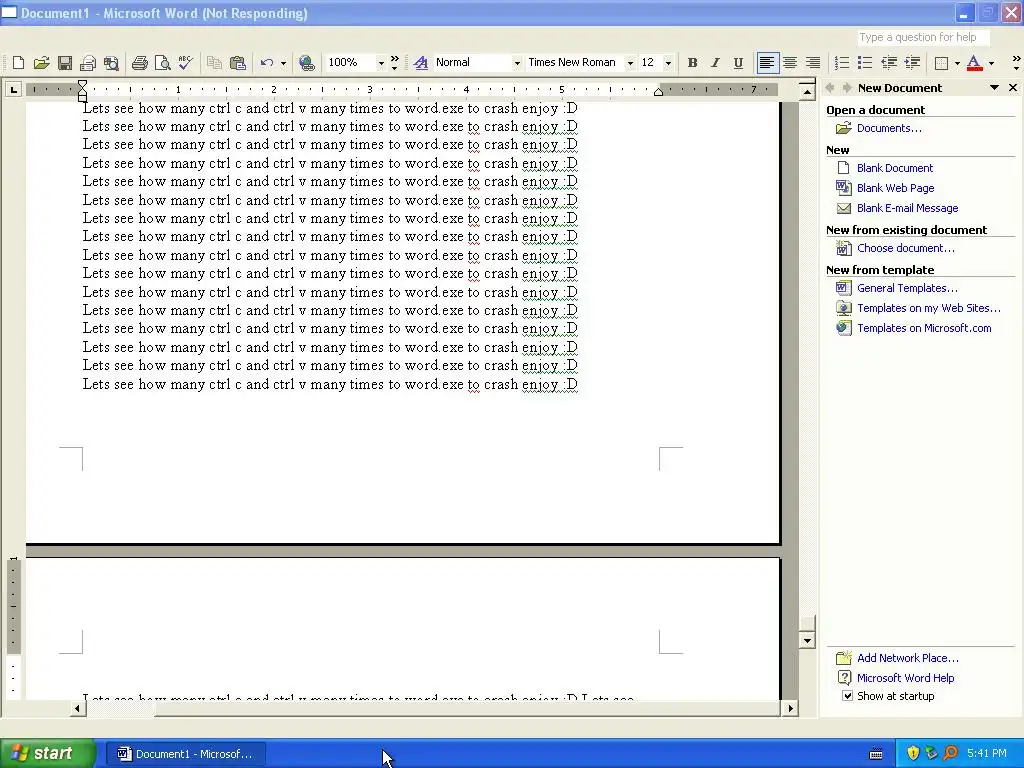Select Blank E-mail Message option
The image size is (1024, 768).
908,208
